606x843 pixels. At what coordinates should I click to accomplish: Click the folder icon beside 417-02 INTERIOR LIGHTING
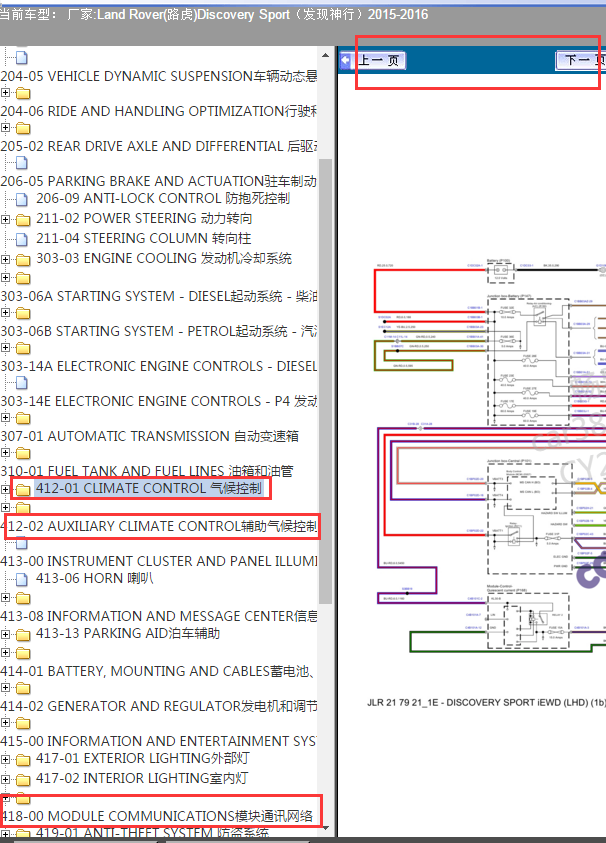tap(23, 780)
